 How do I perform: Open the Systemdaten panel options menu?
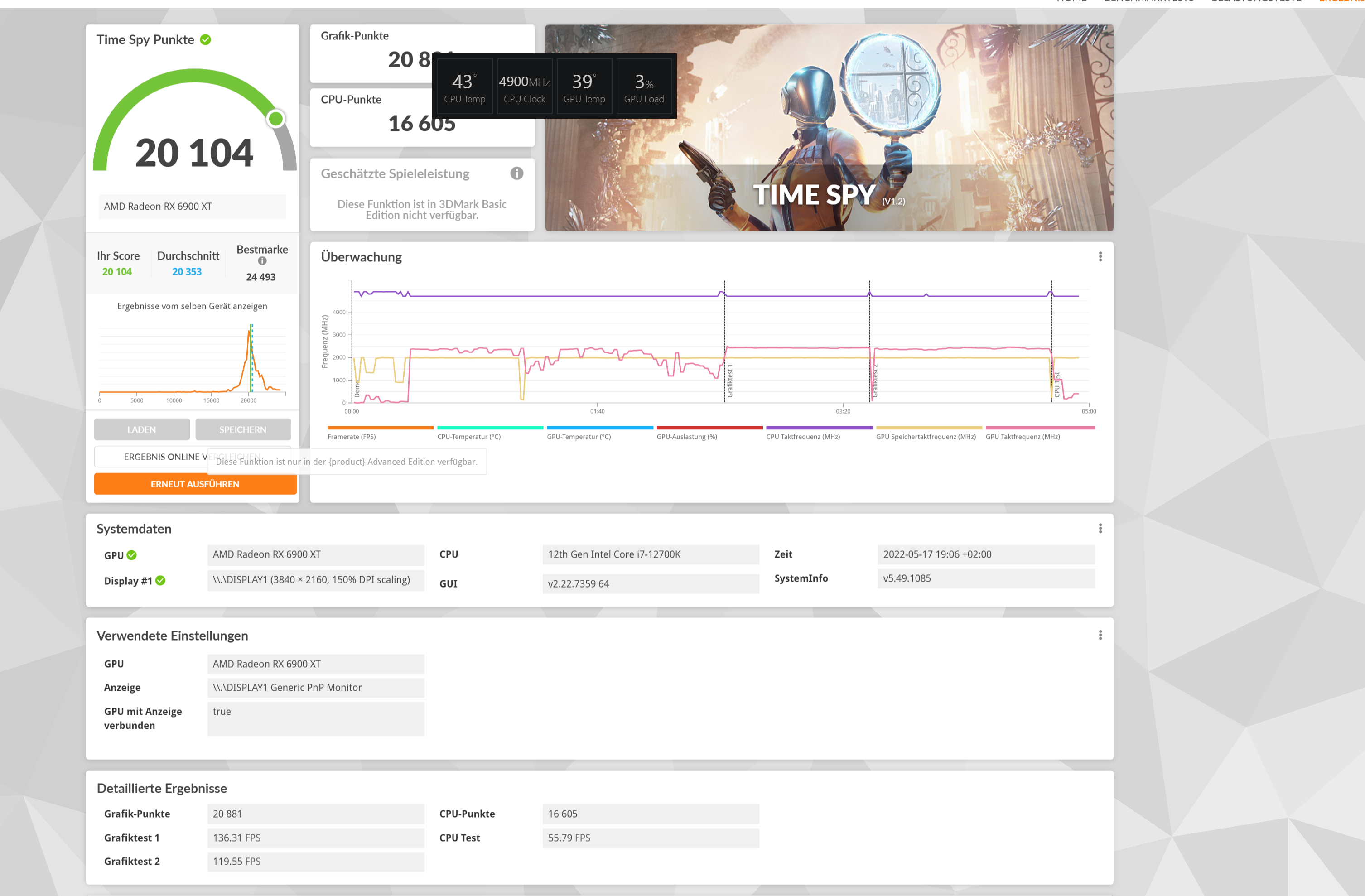[1100, 528]
